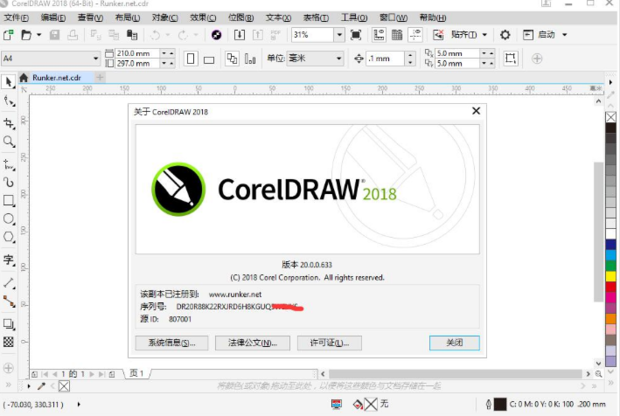Select the Shape edit tool
This screenshot has height=416, width=620.
pos(9,101)
